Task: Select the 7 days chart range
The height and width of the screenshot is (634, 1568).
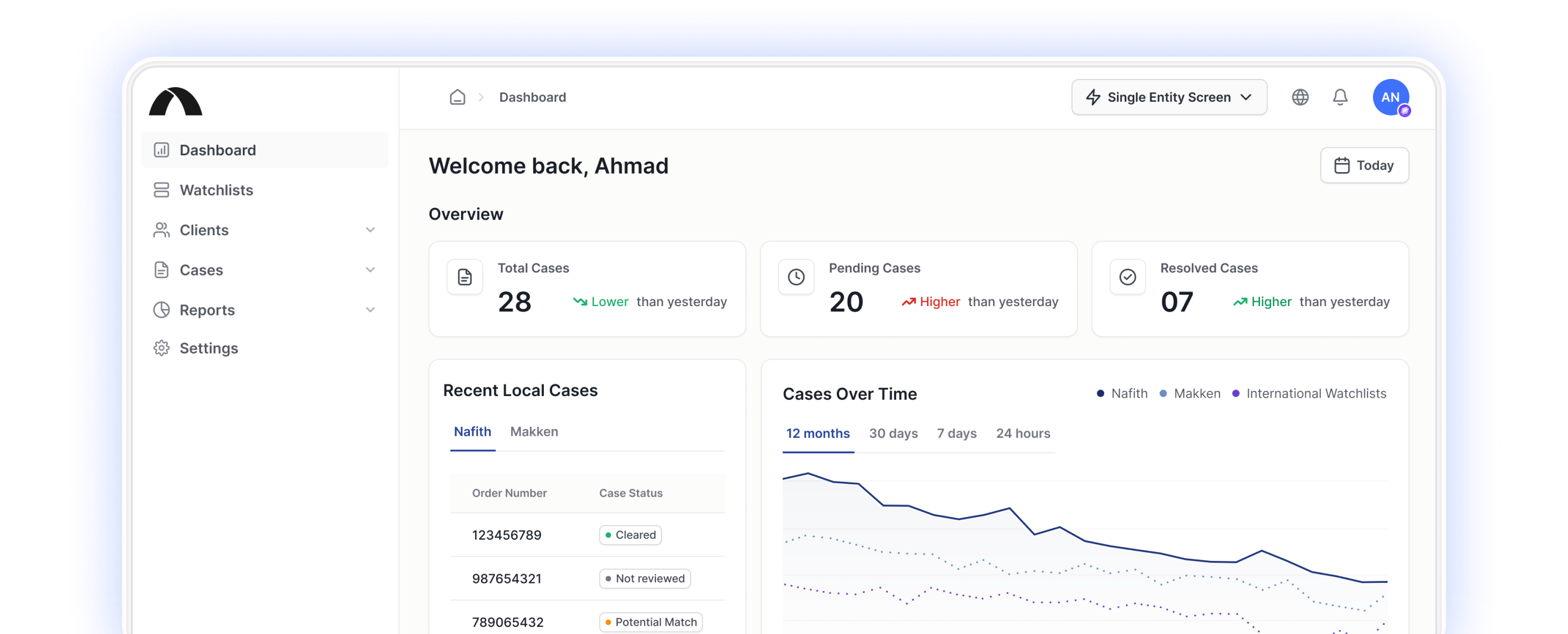Action: pyautogui.click(x=956, y=434)
